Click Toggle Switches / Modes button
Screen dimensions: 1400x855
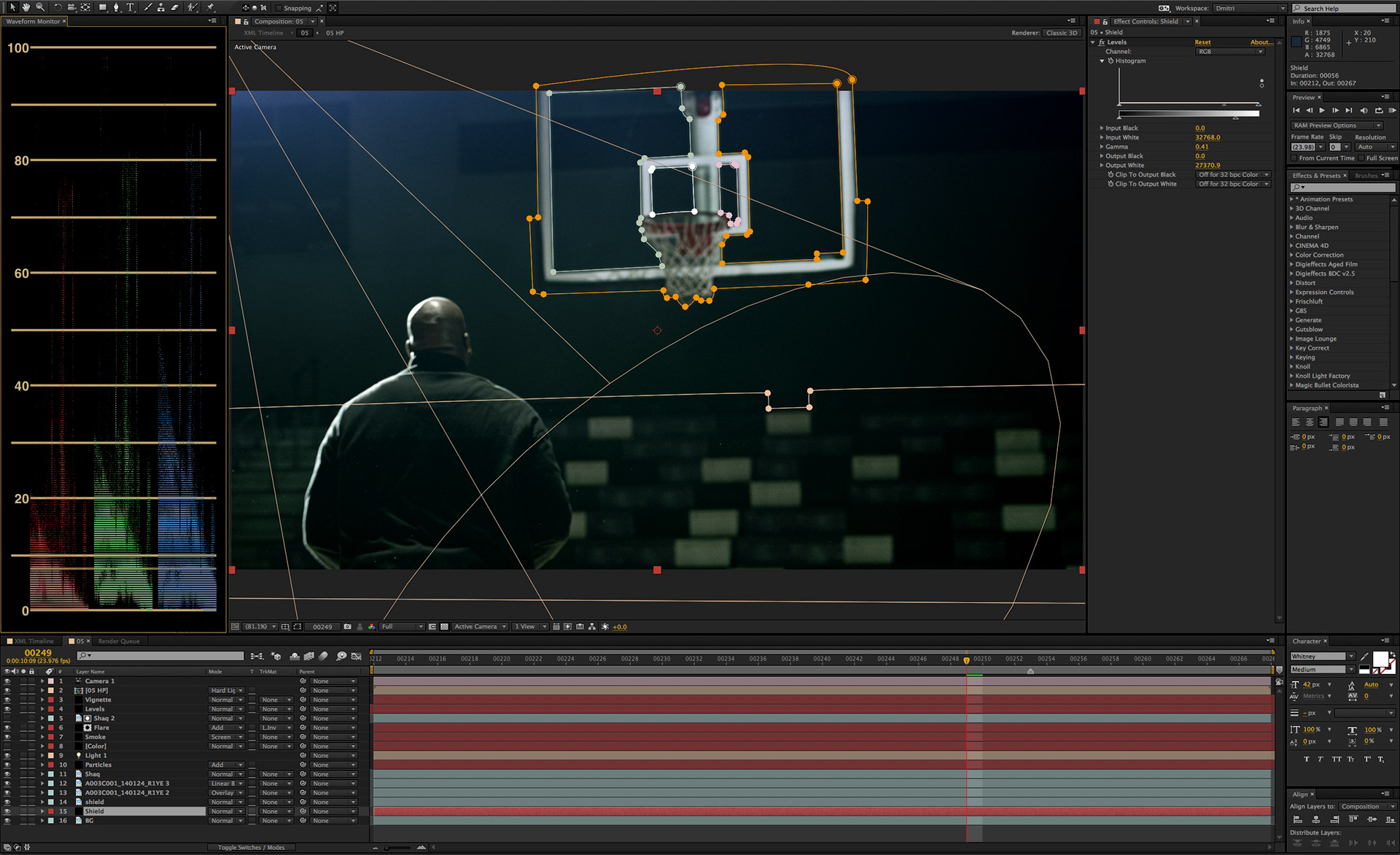click(251, 847)
